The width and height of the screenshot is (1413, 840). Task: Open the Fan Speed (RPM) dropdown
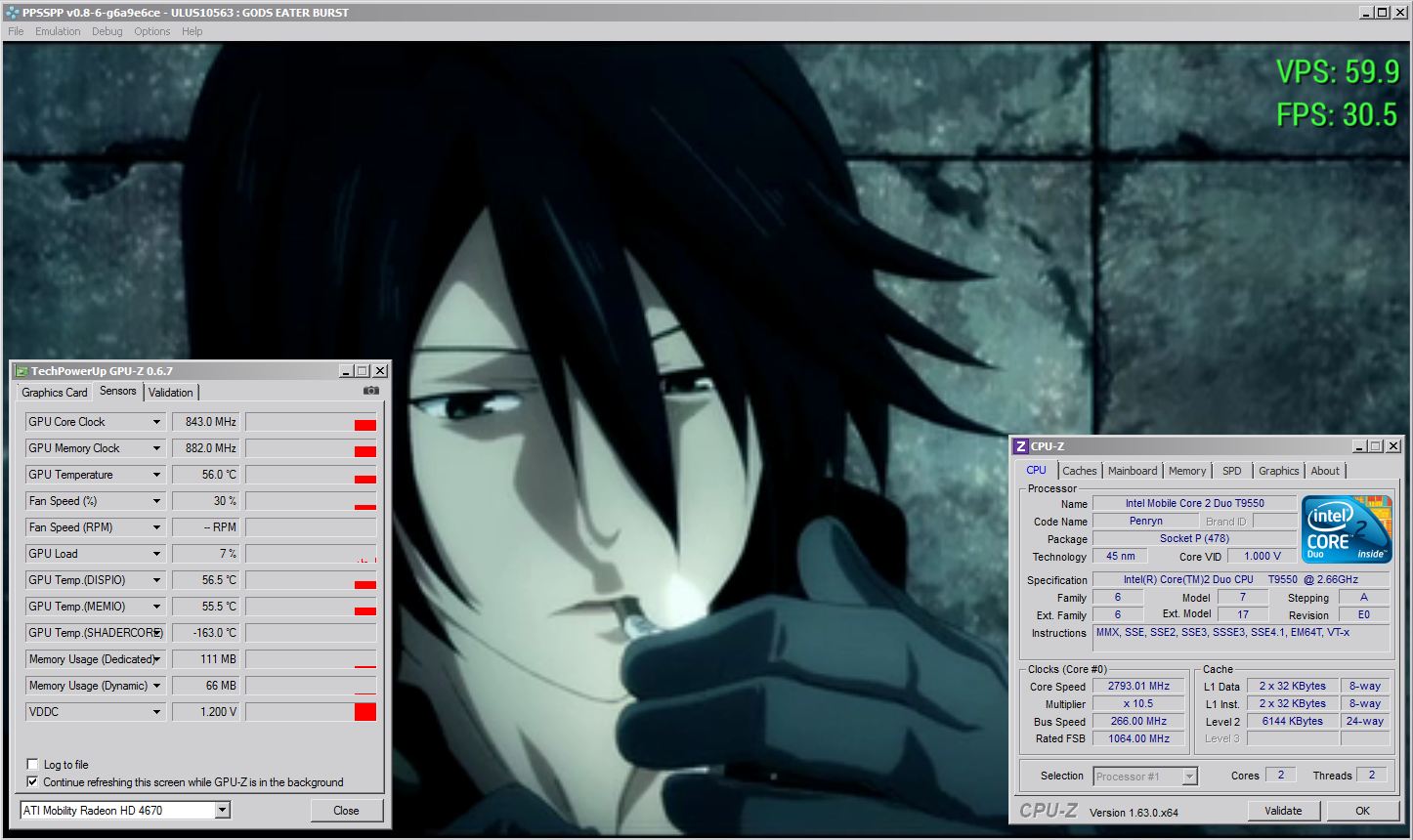pos(155,527)
